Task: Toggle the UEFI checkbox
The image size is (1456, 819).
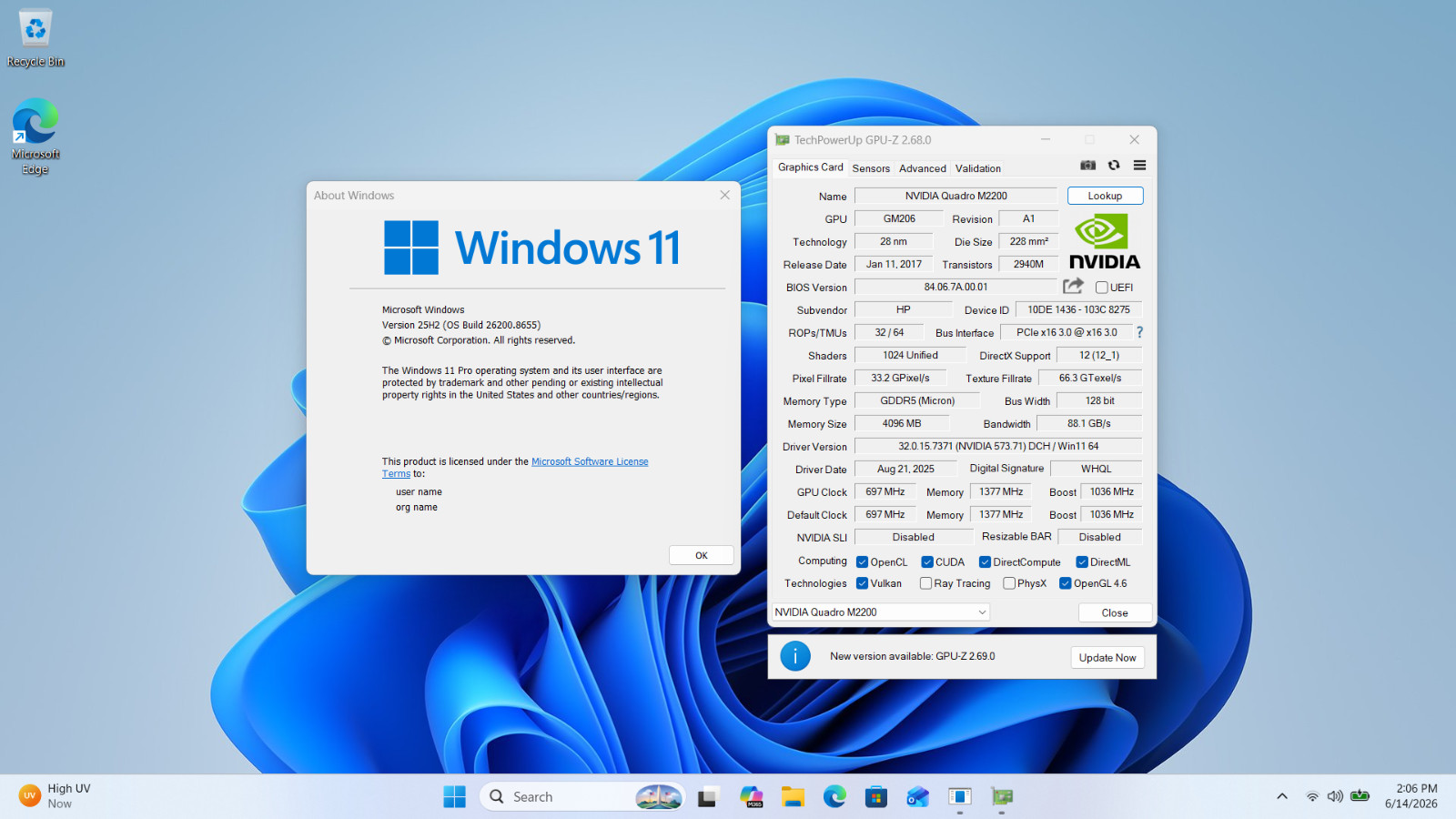Action: 1101,288
